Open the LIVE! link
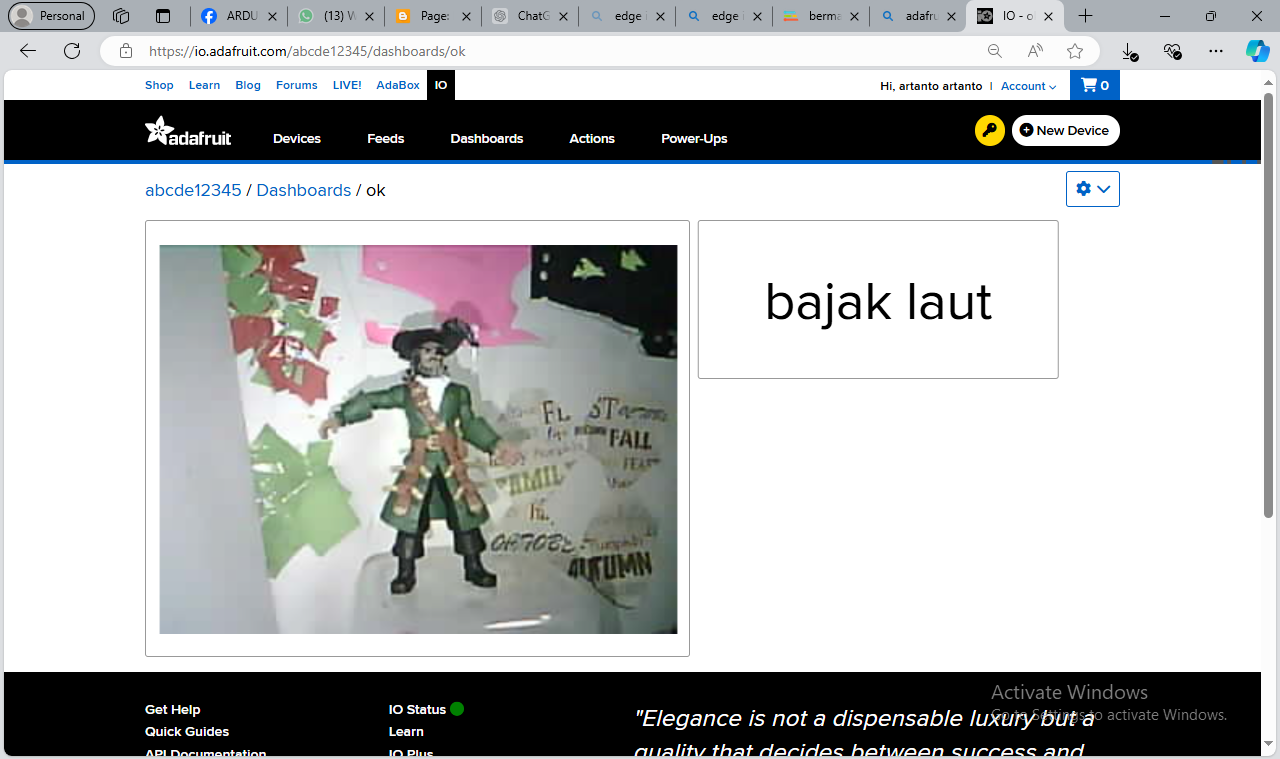This screenshot has height=759, width=1280. pos(347,85)
